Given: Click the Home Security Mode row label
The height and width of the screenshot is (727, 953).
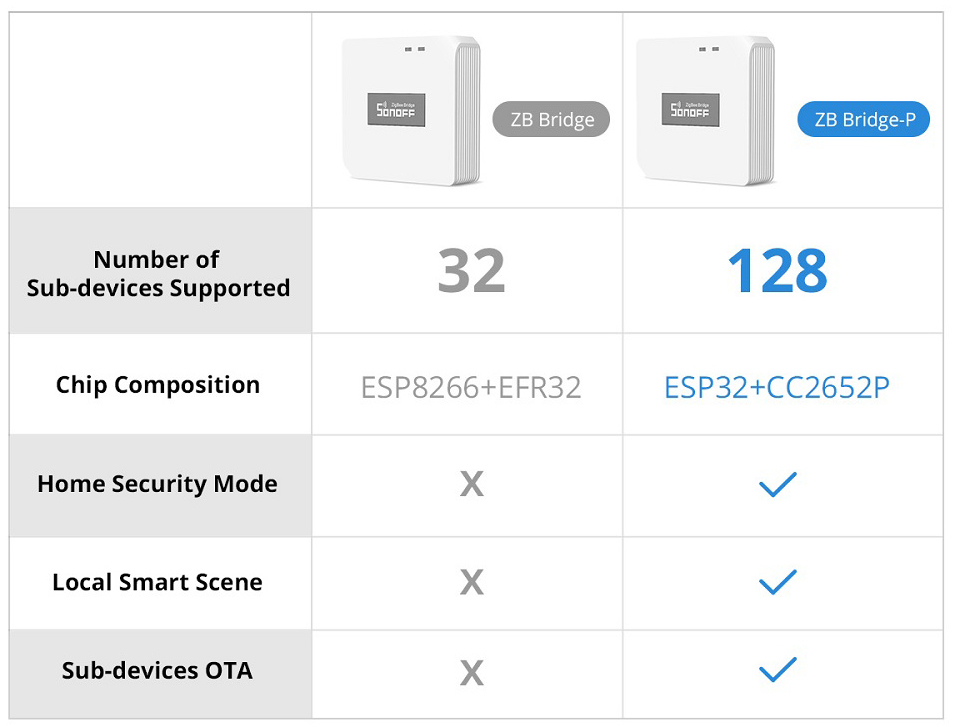Looking at the screenshot, I should [158, 484].
